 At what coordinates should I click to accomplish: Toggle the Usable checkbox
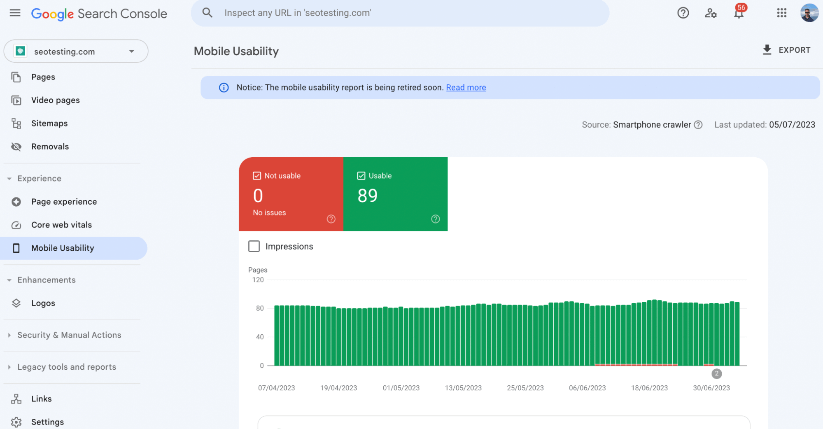pyautogui.click(x=361, y=176)
